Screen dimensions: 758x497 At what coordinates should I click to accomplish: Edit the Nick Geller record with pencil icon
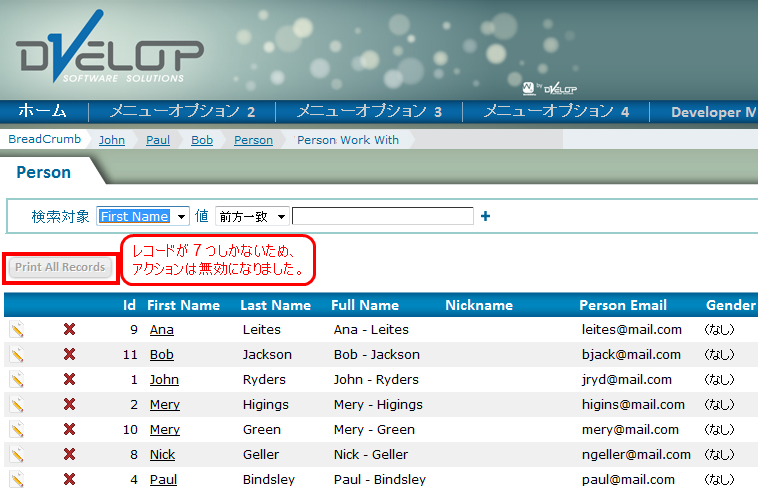point(17,454)
